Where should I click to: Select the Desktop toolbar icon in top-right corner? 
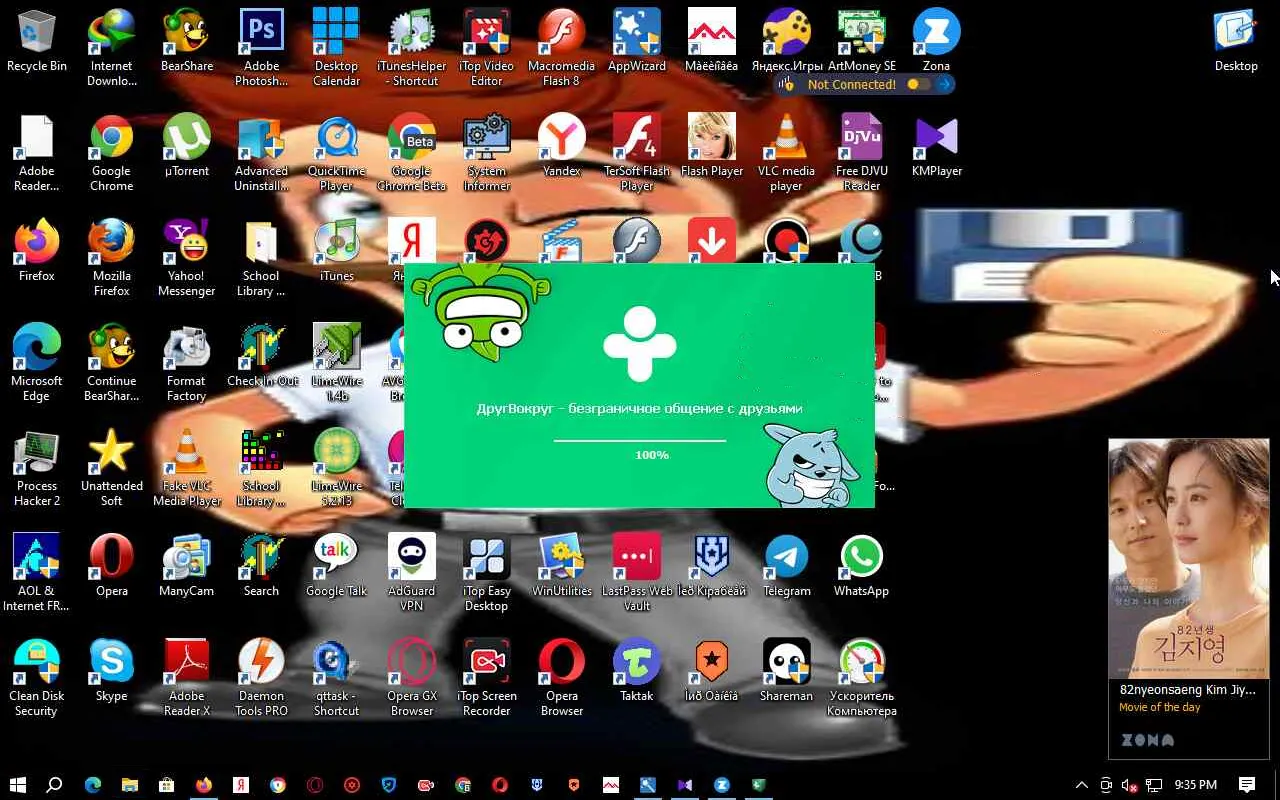tap(1236, 42)
